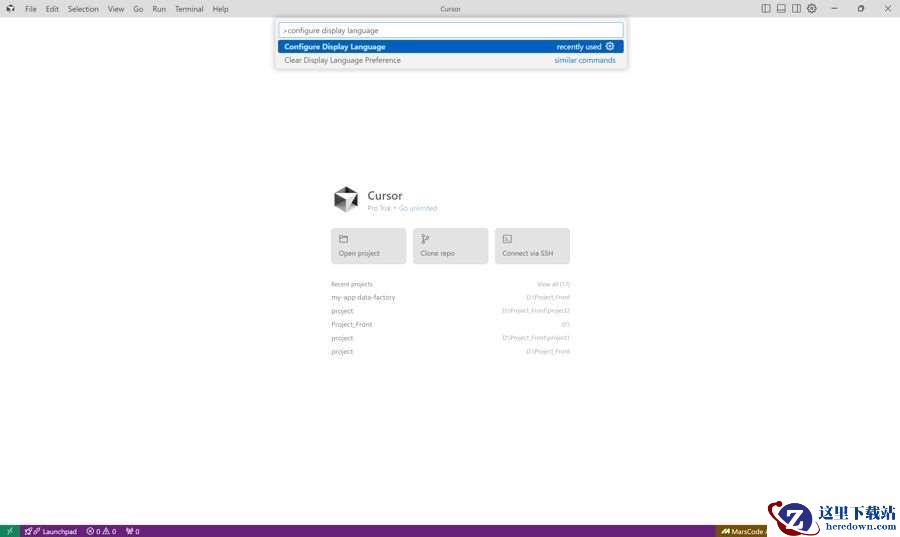Click the Open project button
This screenshot has width=900, height=537.
(368, 246)
